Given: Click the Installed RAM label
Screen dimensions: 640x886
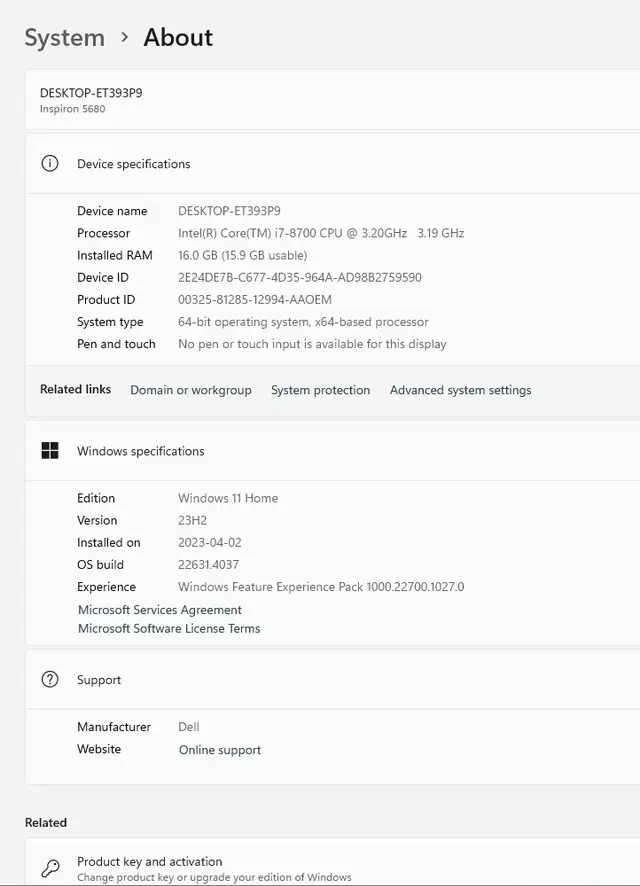Looking at the screenshot, I should [x=115, y=255].
